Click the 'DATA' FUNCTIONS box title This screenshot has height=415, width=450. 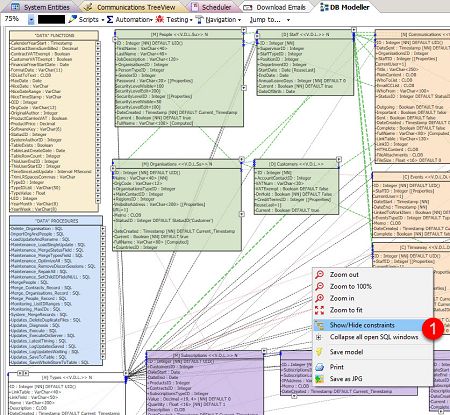click(x=54, y=35)
